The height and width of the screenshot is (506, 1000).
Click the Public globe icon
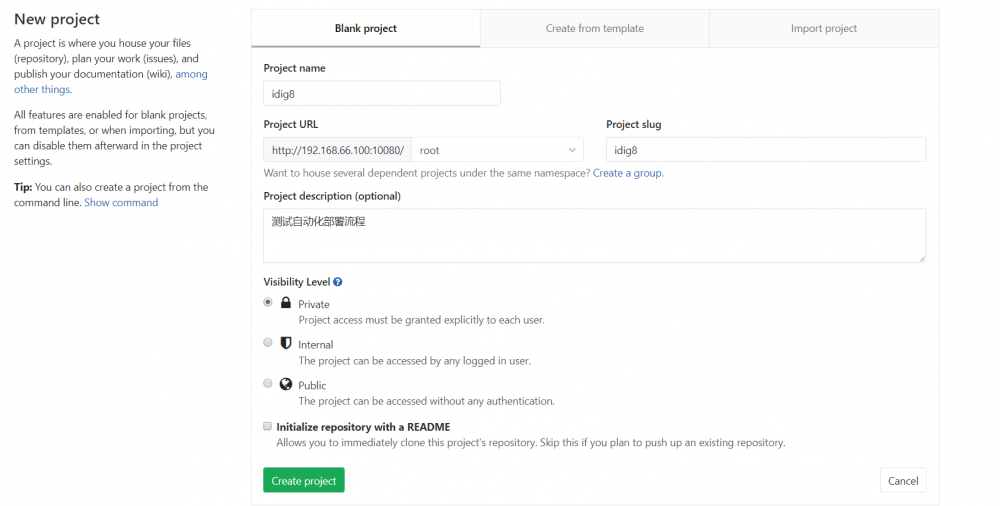pos(286,384)
